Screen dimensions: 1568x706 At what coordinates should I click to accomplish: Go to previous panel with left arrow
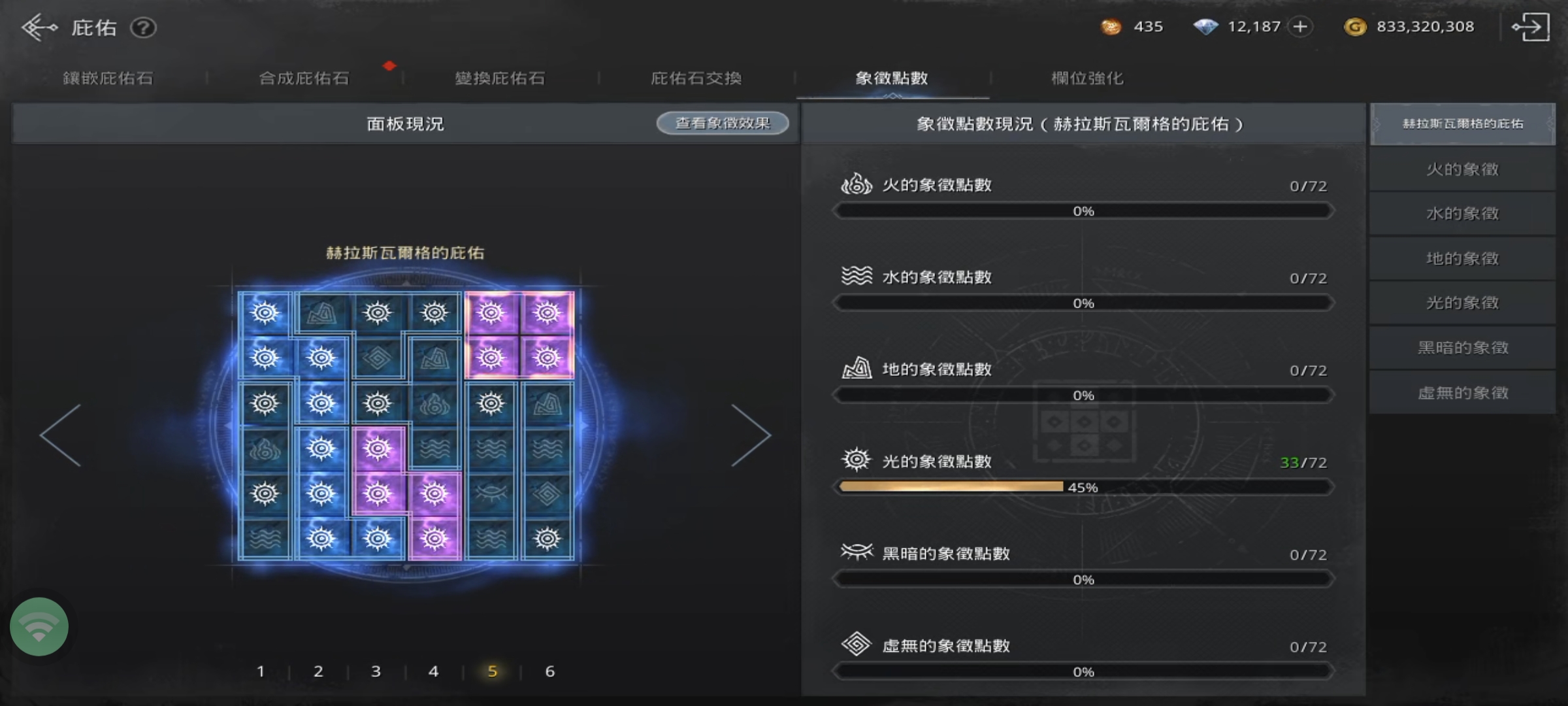coord(60,435)
